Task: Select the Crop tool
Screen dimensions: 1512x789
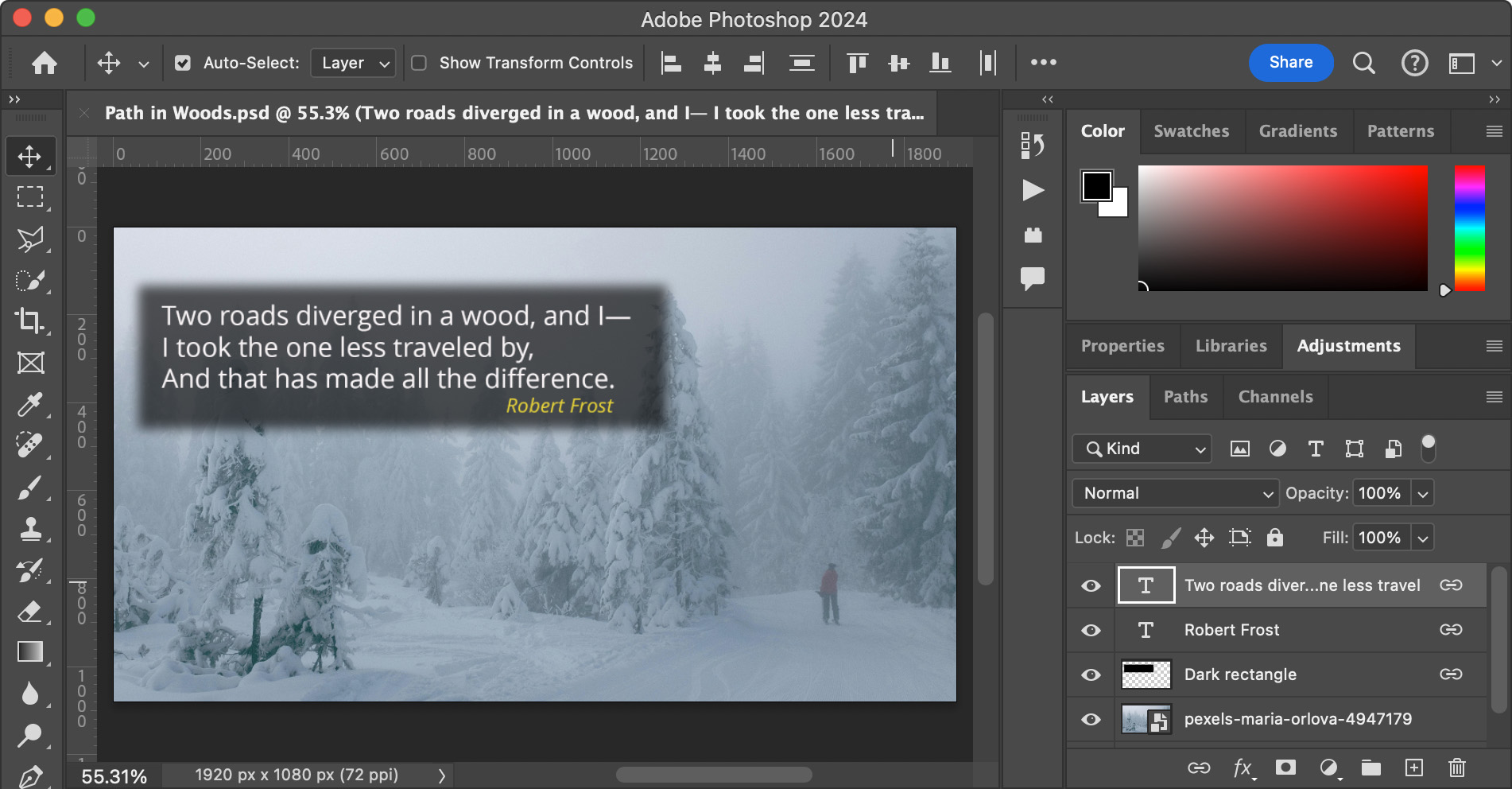Action: click(30, 321)
